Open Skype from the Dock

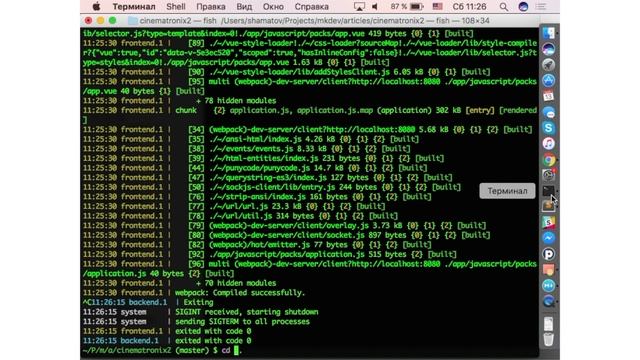tap(549, 128)
